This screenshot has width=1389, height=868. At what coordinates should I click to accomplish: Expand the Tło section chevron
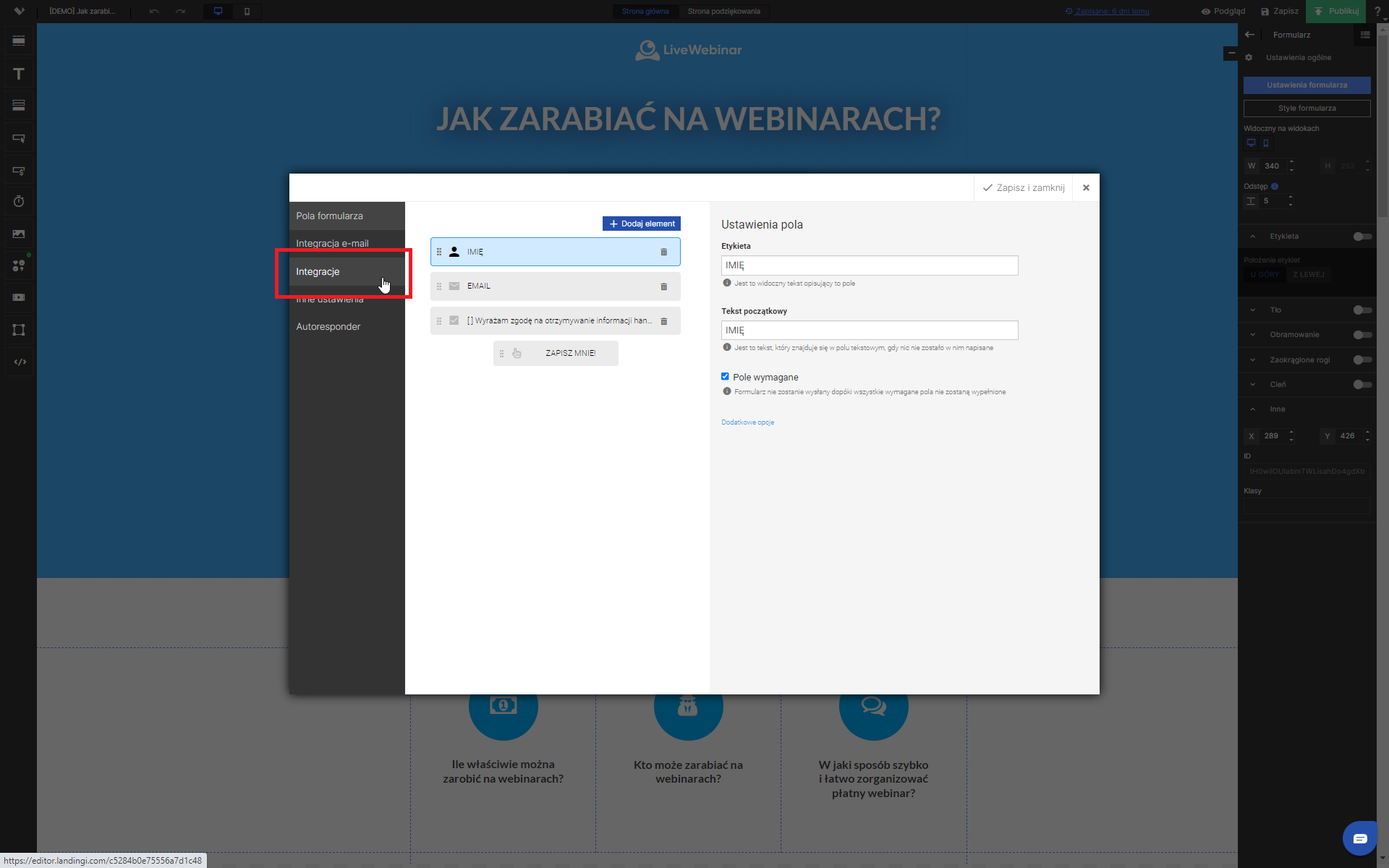coord(1253,310)
